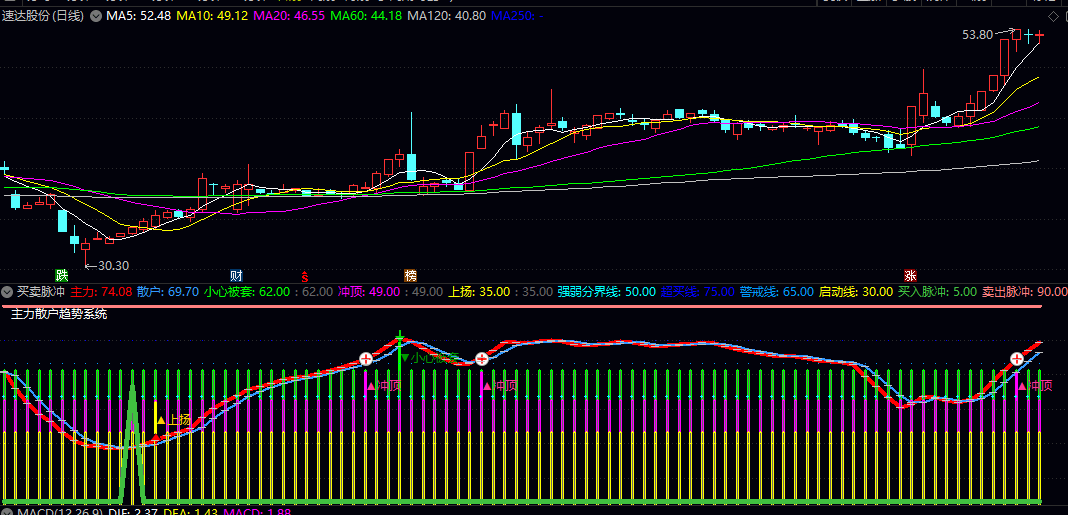
Task: Expand dropdown beside 速达股份 (日线) title
Action: coord(95,16)
